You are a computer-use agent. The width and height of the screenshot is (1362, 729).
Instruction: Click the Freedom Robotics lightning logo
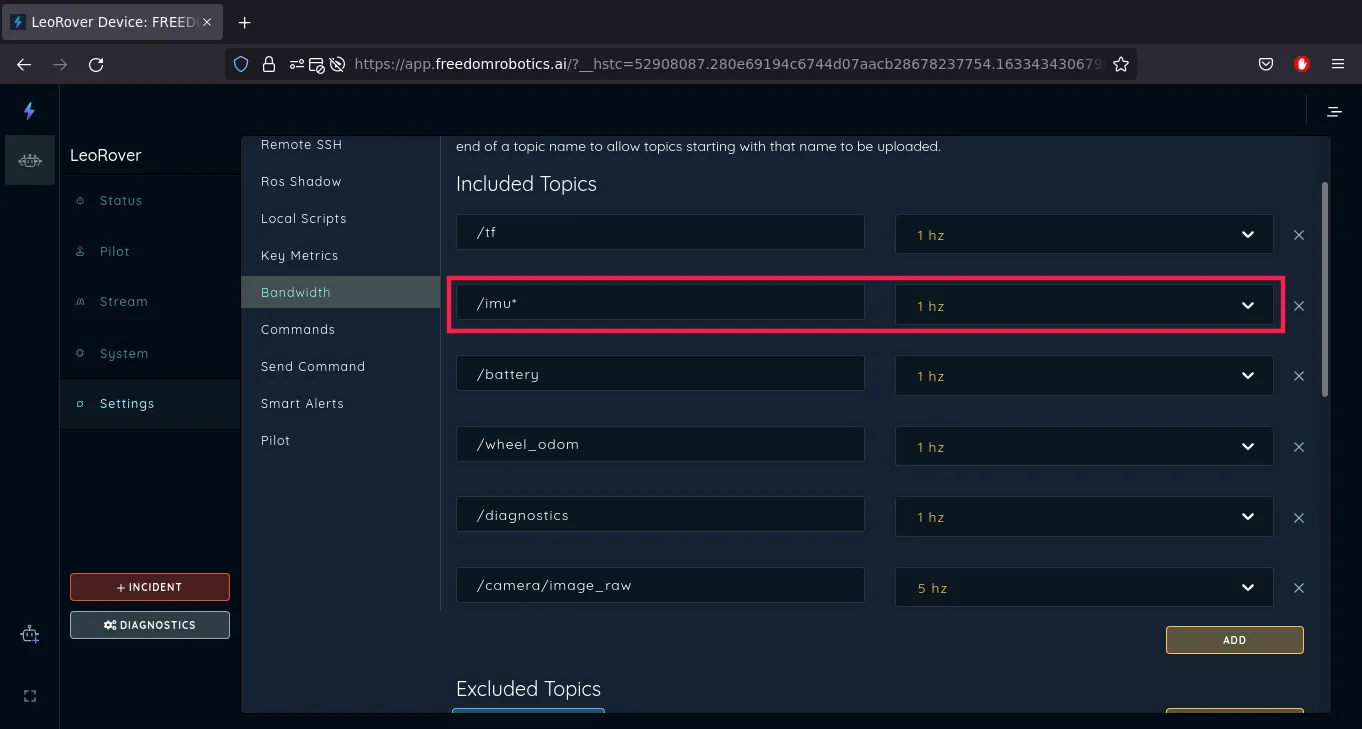point(29,111)
